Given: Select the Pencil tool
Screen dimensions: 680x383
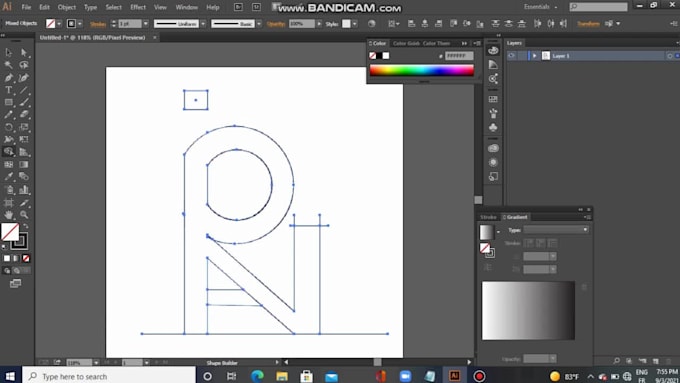Looking at the screenshot, I should pyautogui.click(x=8, y=115).
